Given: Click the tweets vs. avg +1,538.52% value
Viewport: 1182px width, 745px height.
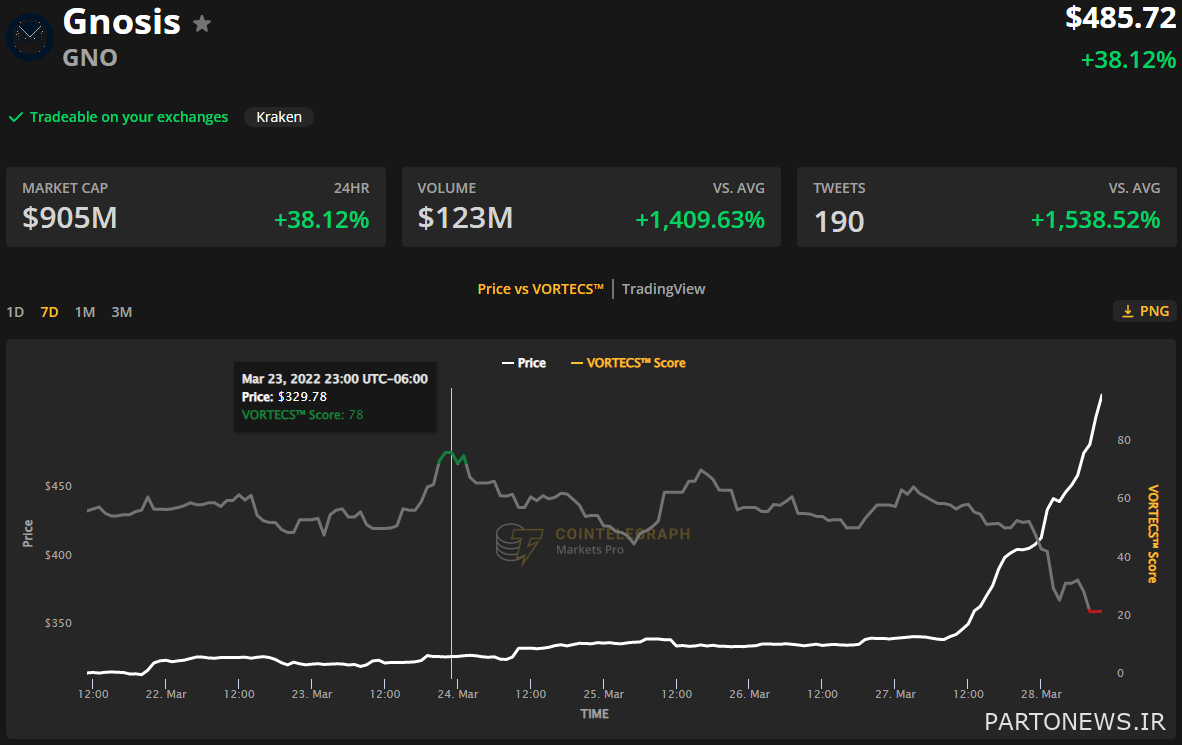Looking at the screenshot, I should coord(1095,219).
